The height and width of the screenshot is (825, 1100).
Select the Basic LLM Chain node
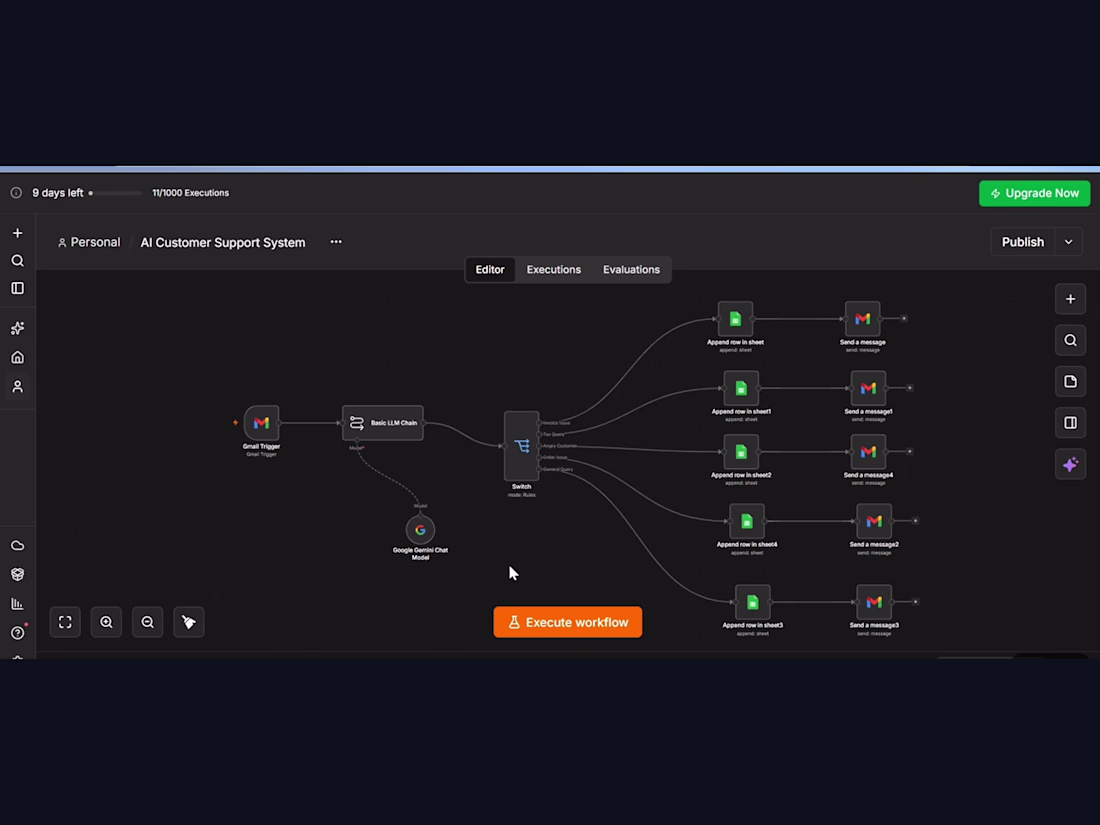[x=383, y=423]
